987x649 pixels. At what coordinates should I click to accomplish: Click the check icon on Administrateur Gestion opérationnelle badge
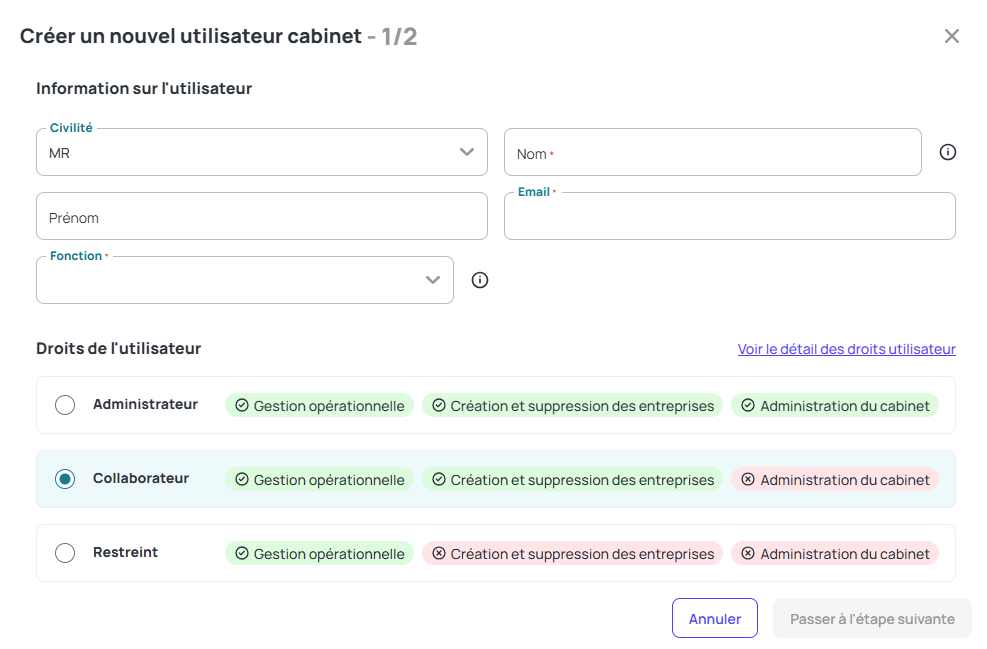pyautogui.click(x=242, y=405)
